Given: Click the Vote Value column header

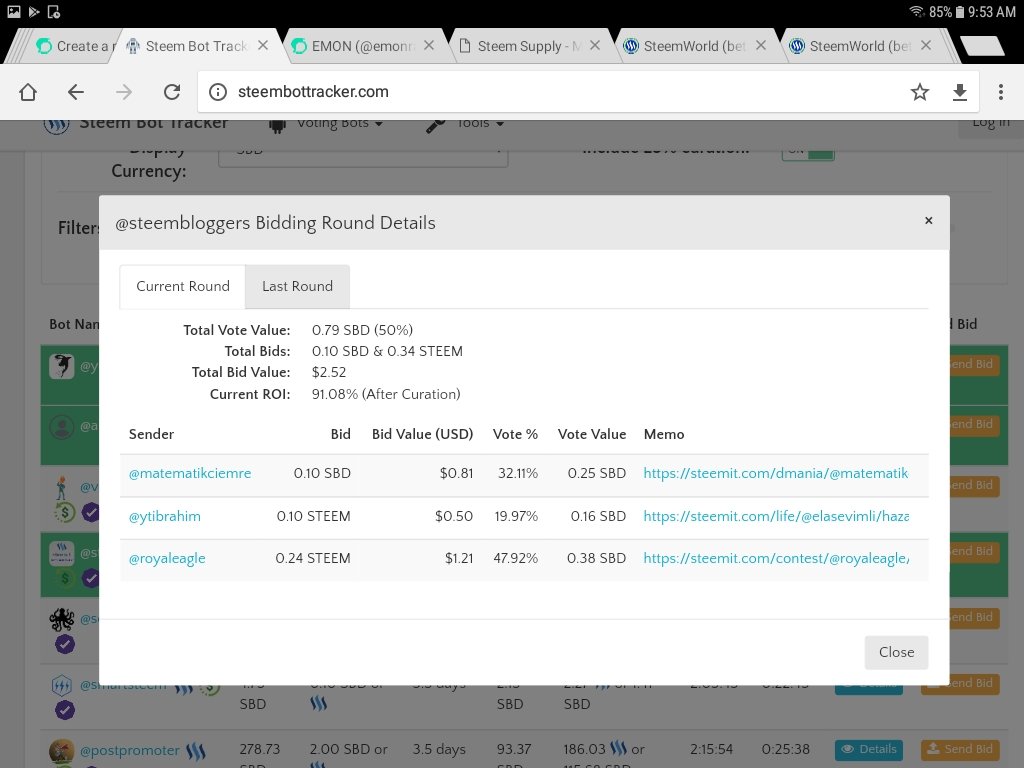Looking at the screenshot, I should pos(592,434).
